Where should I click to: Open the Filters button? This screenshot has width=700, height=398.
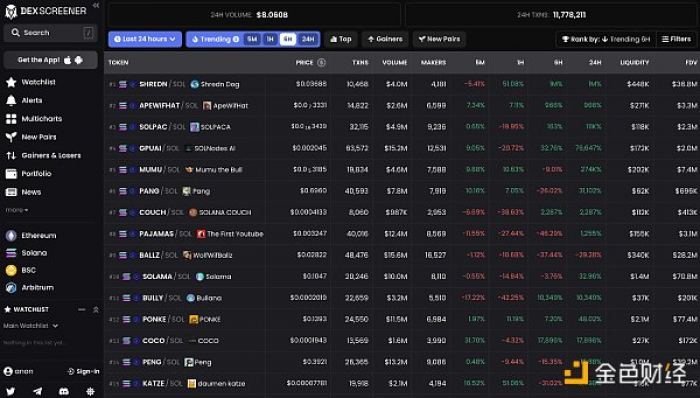click(676, 39)
